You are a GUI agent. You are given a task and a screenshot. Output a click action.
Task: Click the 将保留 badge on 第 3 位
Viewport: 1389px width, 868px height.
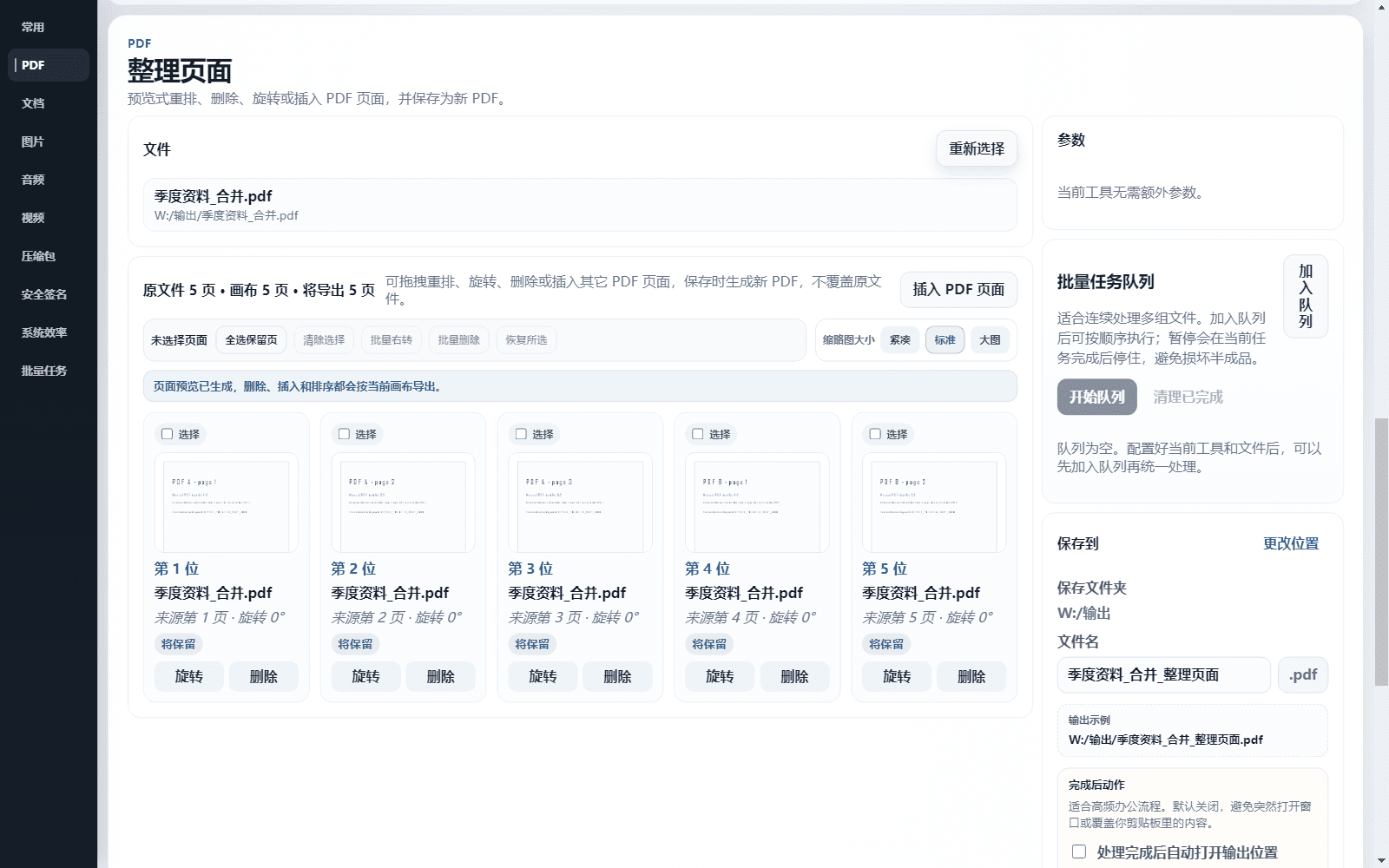[x=532, y=644]
